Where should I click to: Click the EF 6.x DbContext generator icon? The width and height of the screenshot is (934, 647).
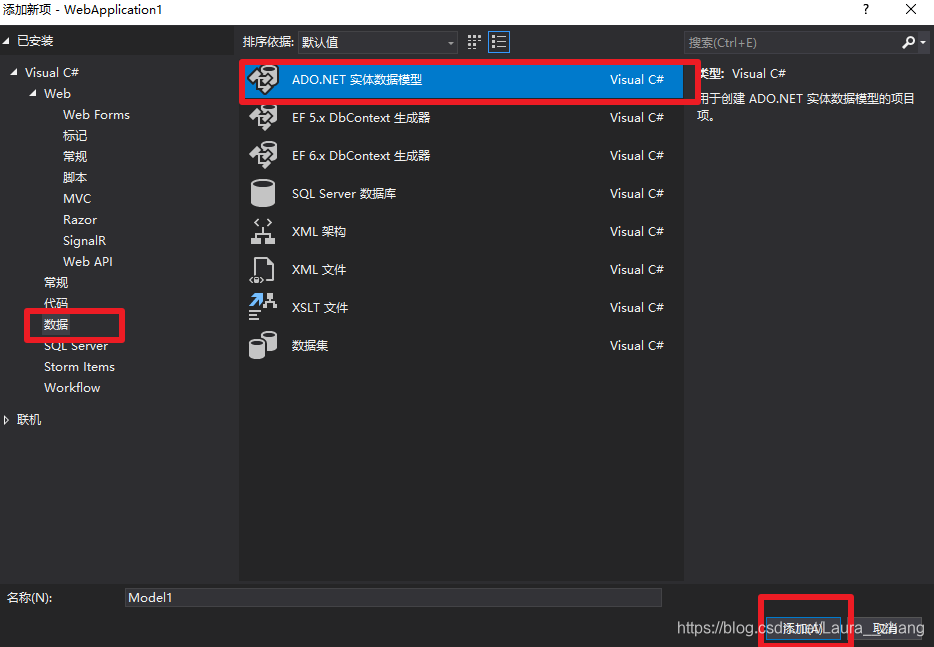coord(263,155)
